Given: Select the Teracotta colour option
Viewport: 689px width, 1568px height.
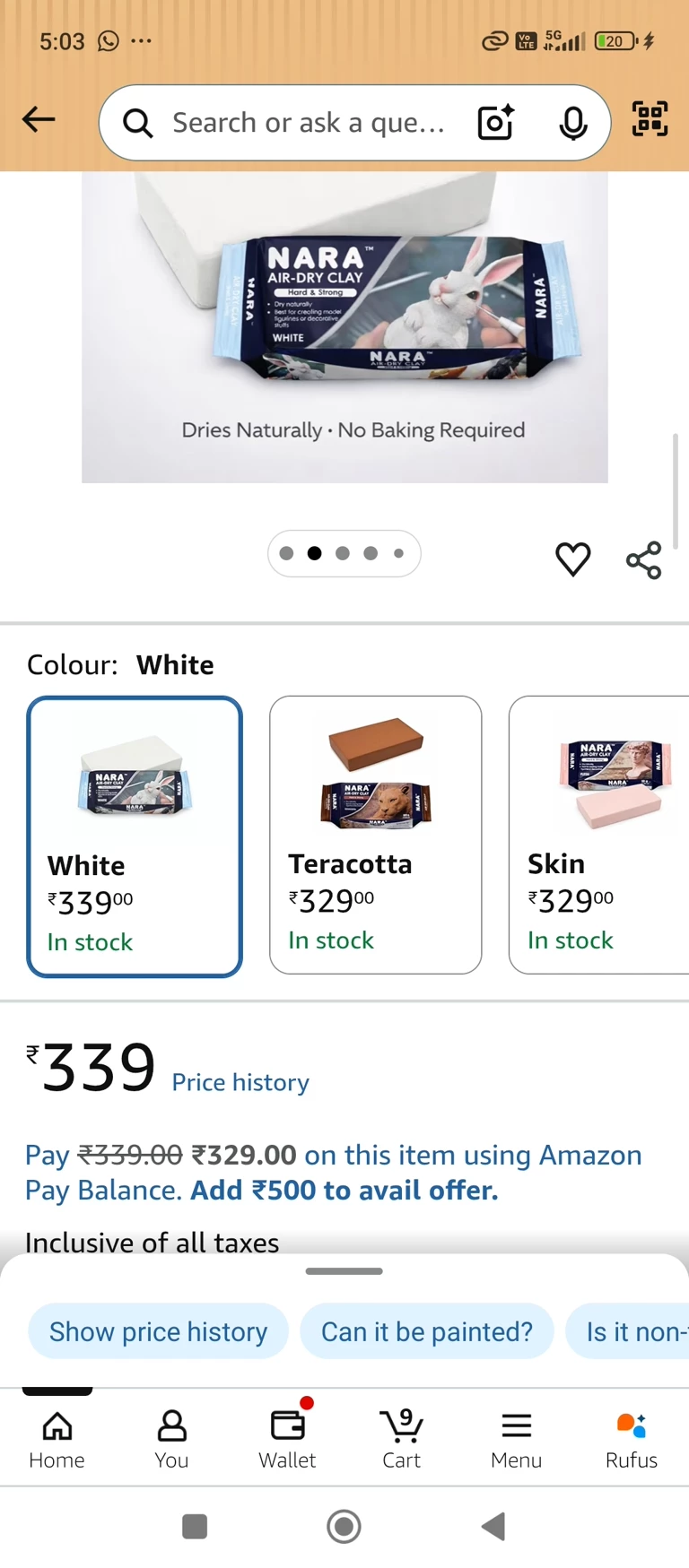Looking at the screenshot, I should tap(375, 835).
